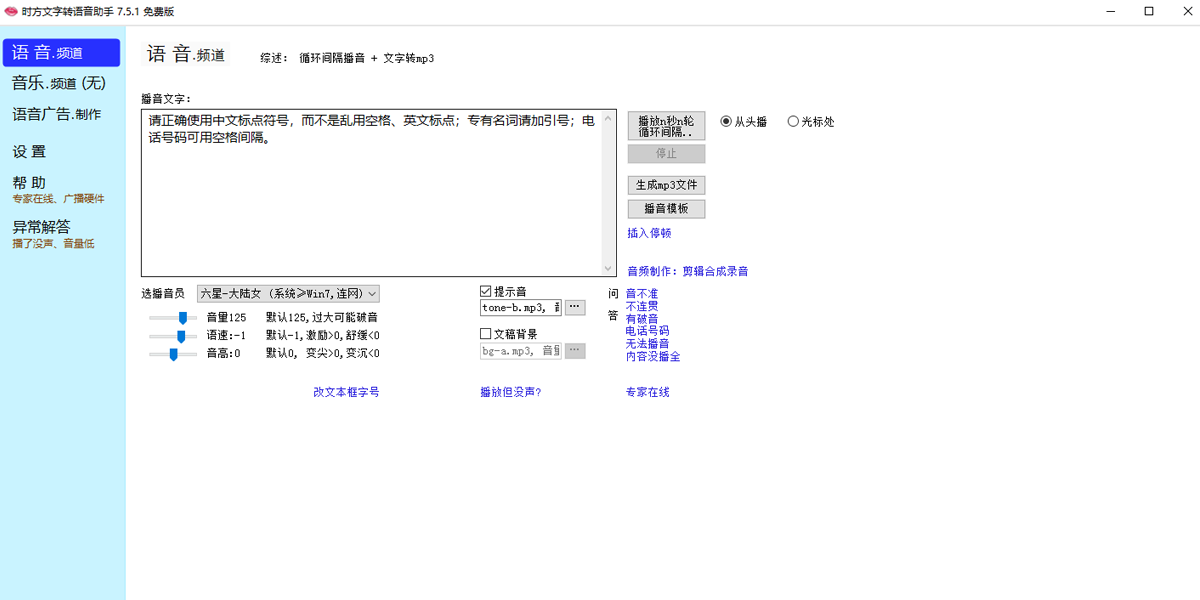This screenshot has width=1200, height=600.
Task: Open the 播音模板 button
Action: (666, 209)
